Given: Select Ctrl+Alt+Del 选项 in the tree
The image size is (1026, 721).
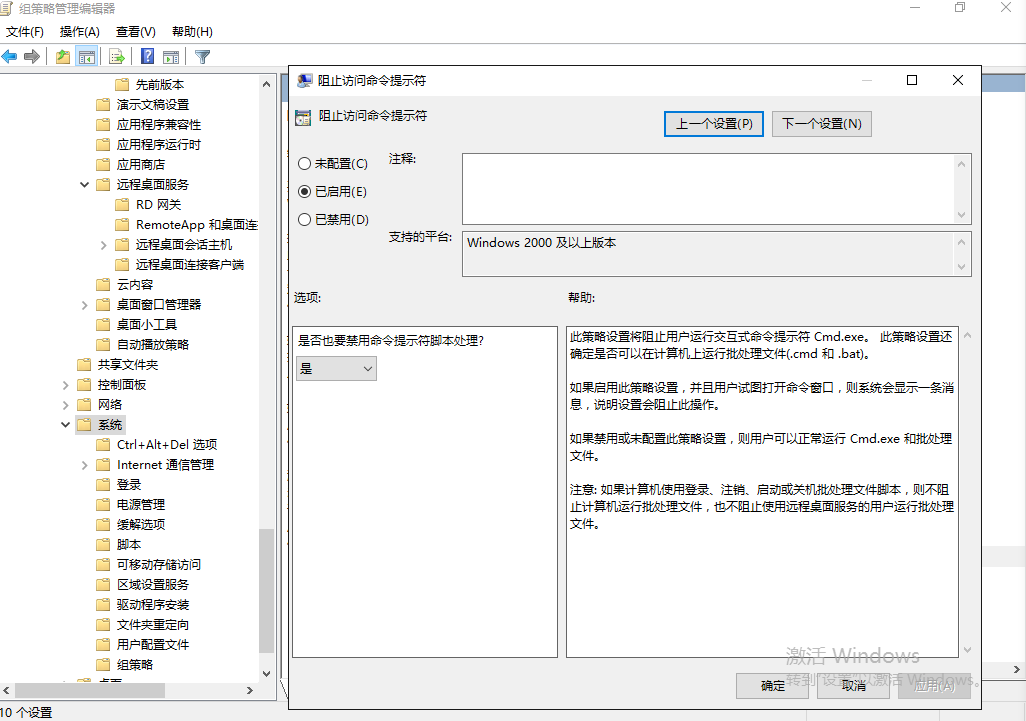Looking at the screenshot, I should tap(167, 445).
